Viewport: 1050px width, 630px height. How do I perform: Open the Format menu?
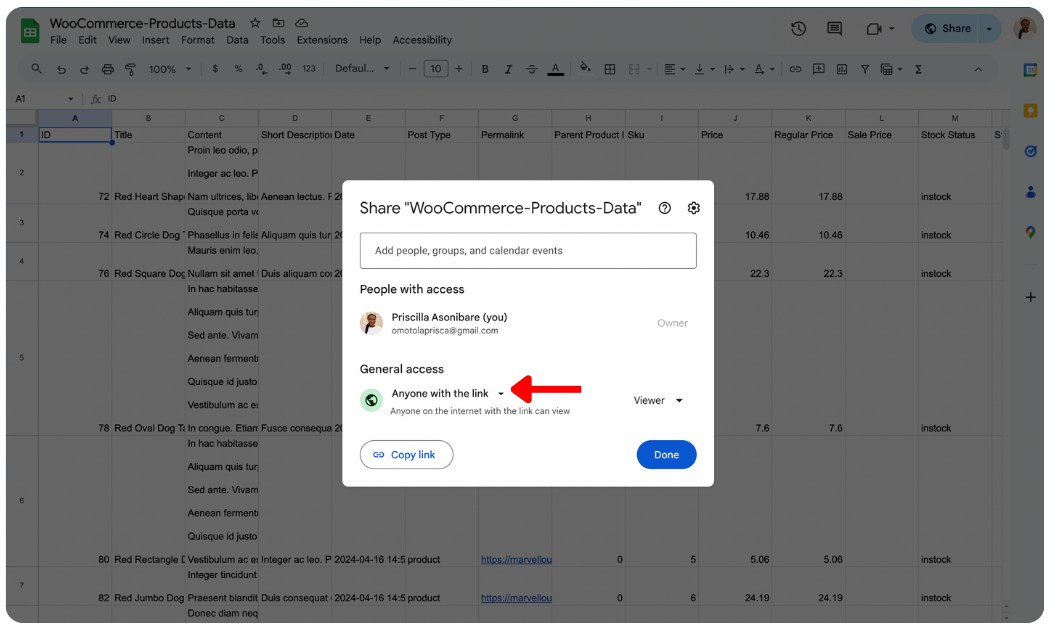(198, 40)
